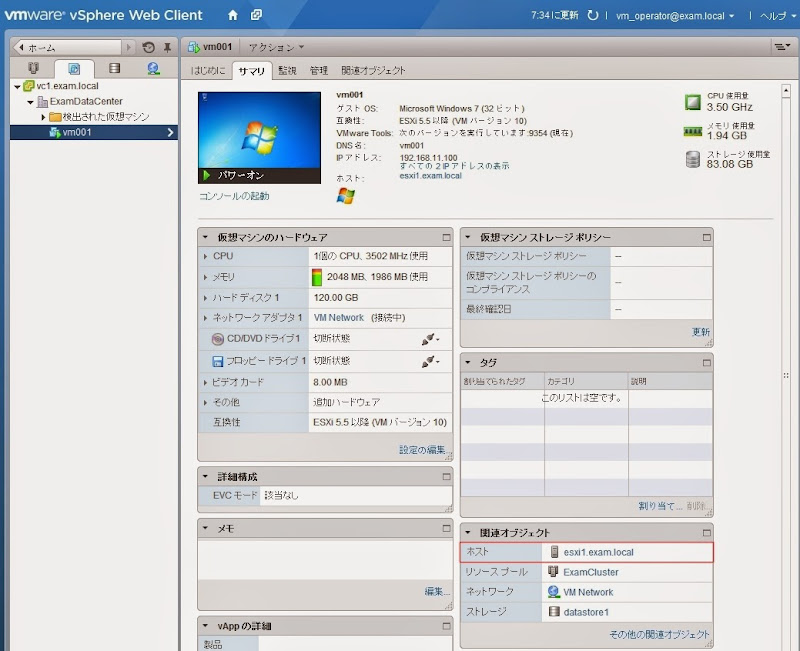Collapse タグ panel header arrow
The image size is (800, 651).
pyautogui.click(x=467, y=363)
